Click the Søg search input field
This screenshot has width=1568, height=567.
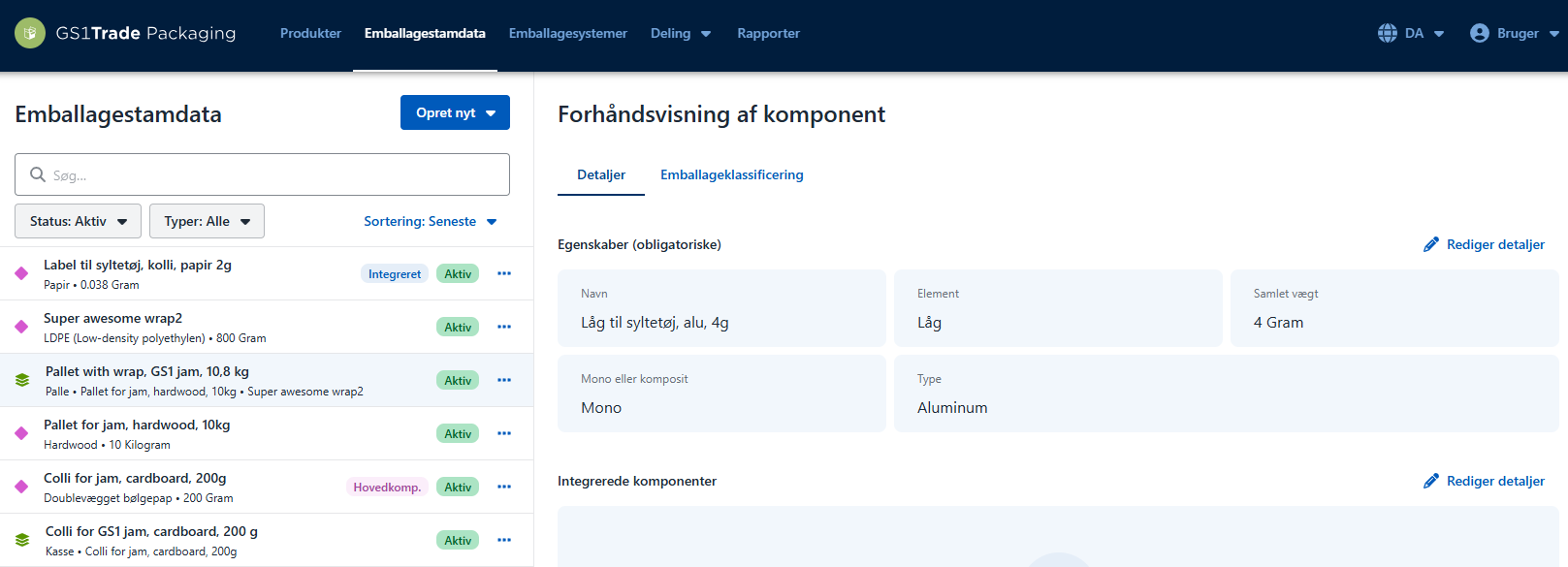262,174
